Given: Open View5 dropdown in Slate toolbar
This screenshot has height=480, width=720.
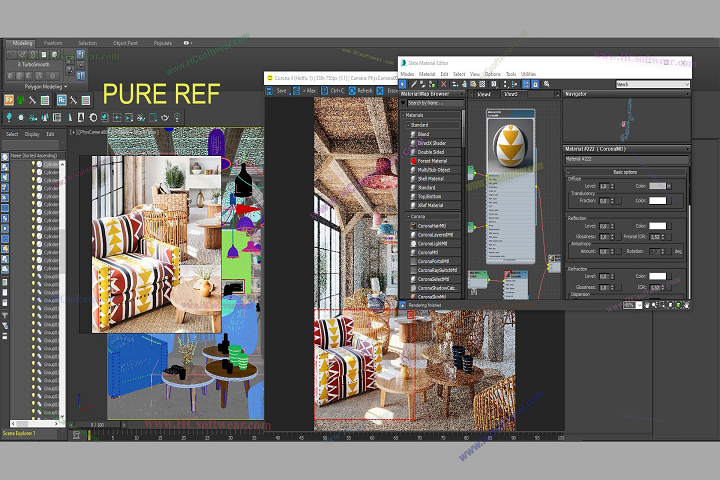Looking at the screenshot, I should pyautogui.click(x=652, y=84).
